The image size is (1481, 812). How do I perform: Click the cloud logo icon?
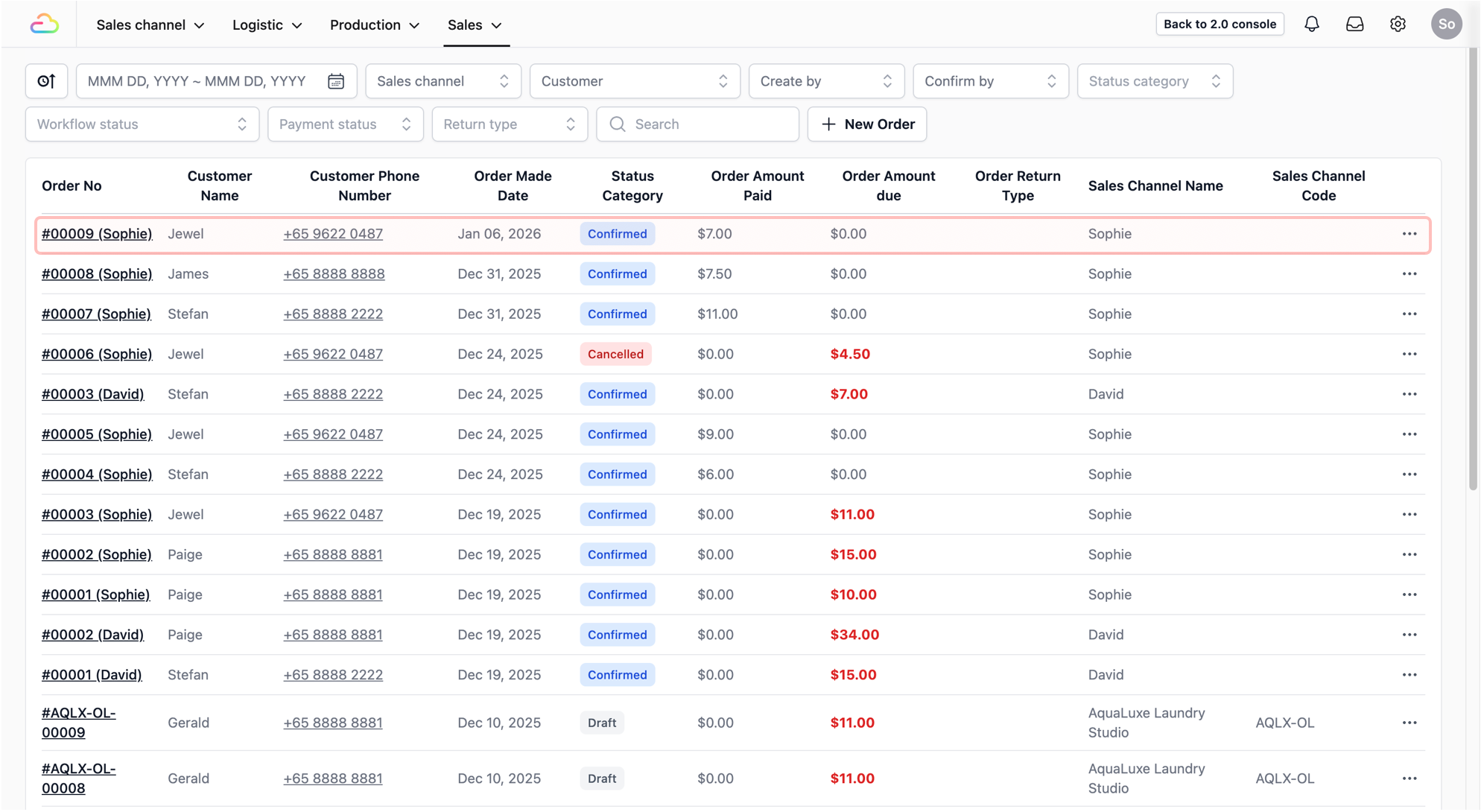(x=44, y=25)
